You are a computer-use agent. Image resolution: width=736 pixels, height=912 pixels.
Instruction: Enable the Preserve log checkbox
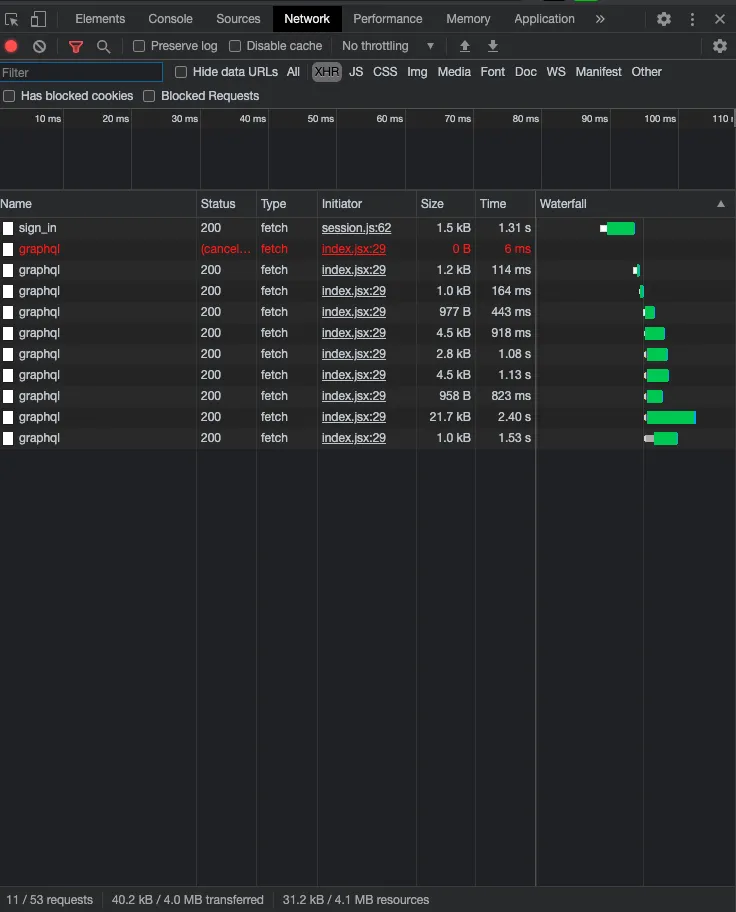click(x=139, y=46)
